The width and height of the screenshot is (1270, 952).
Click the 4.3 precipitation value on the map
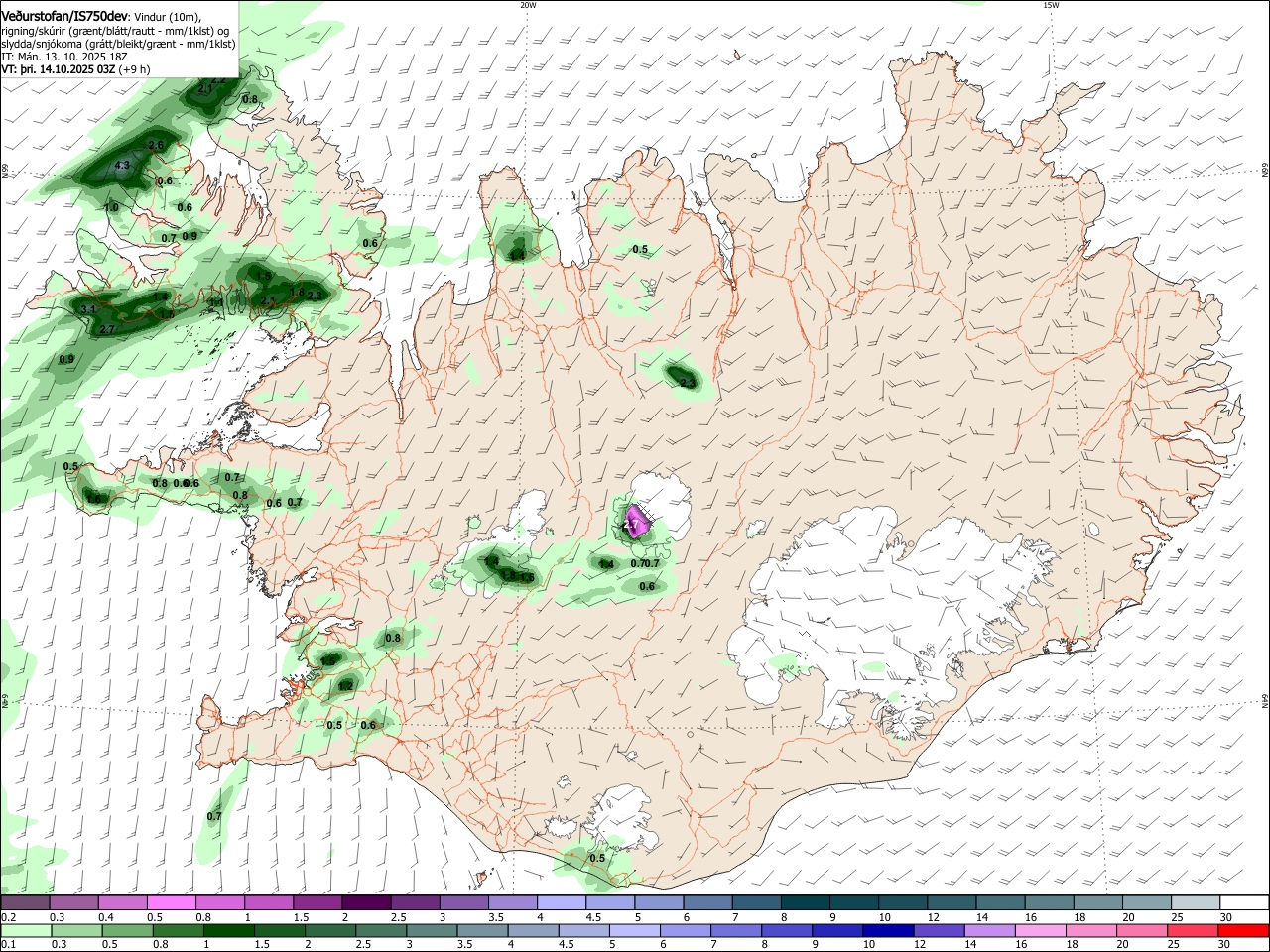123,166
